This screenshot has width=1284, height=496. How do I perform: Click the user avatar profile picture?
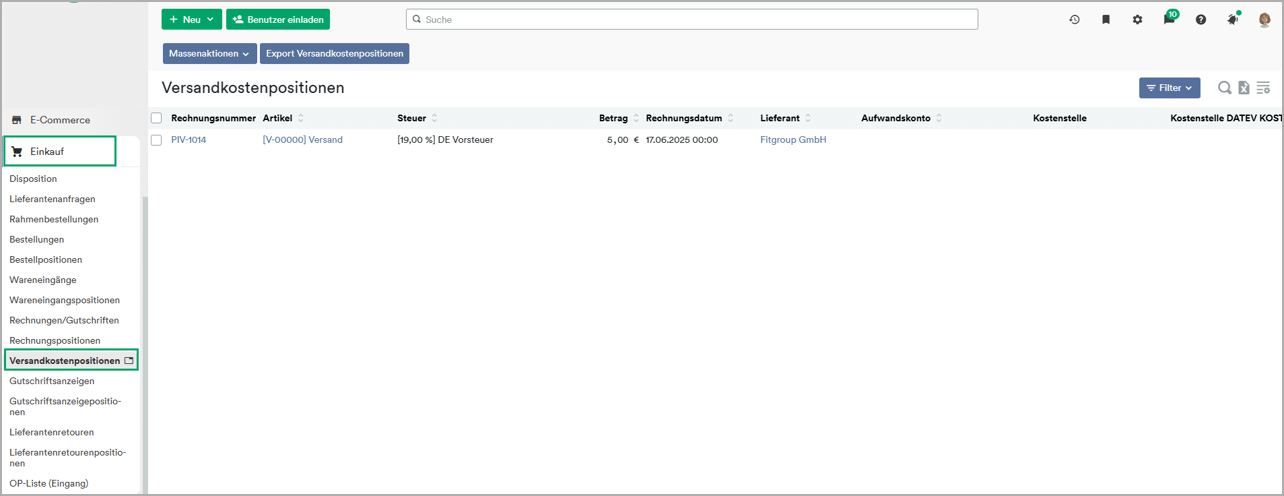point(1264,19)
